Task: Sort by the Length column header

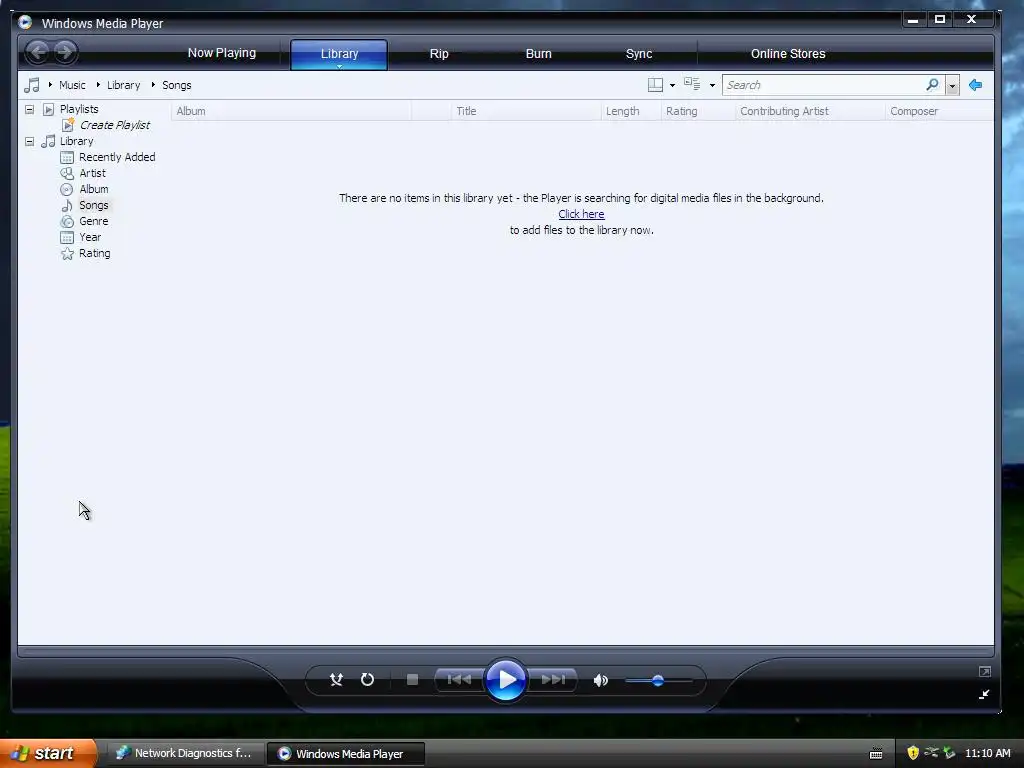Action: point(631,111)
